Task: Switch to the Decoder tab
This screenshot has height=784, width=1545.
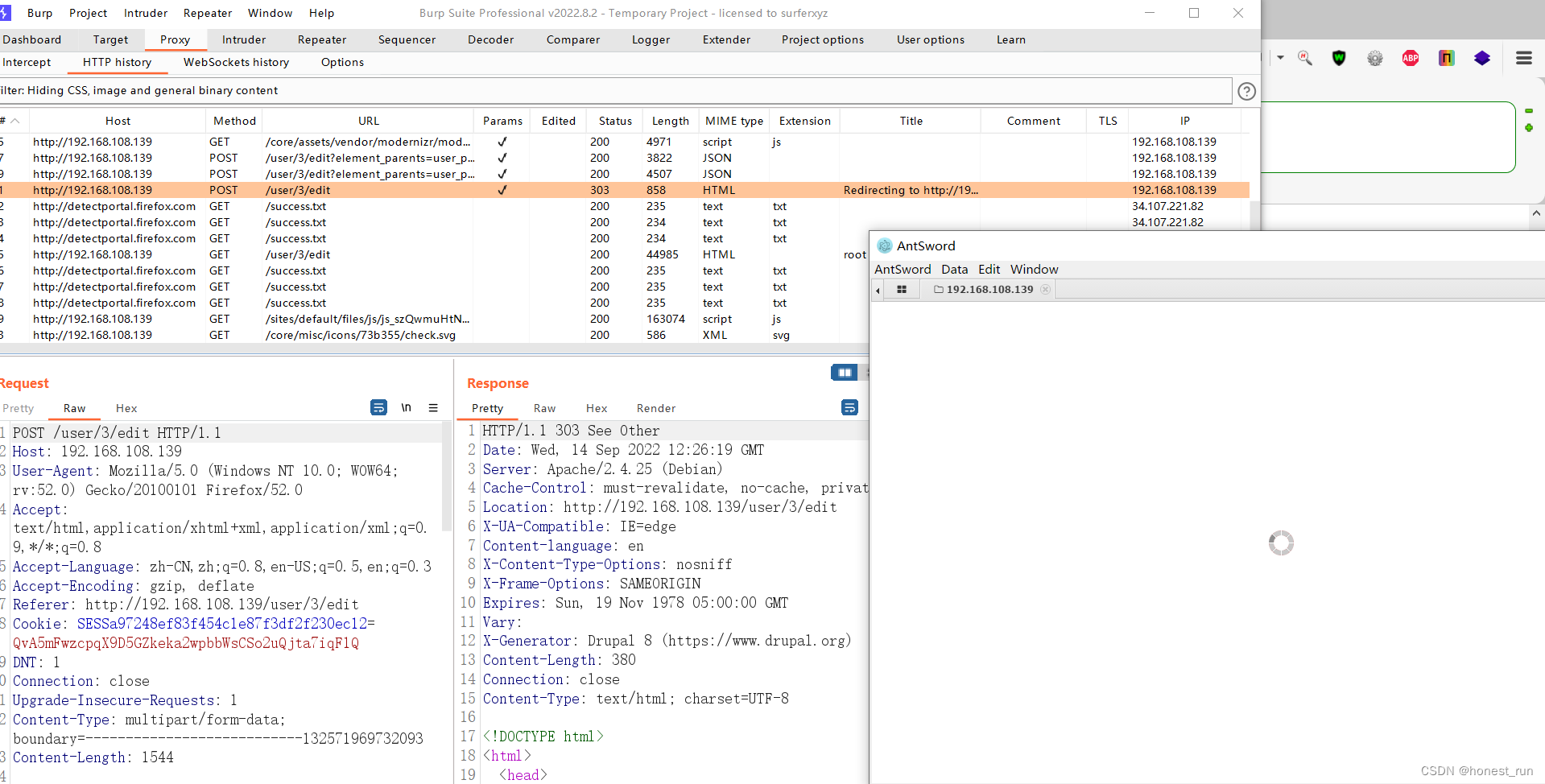Action: [x=490, y=39]
